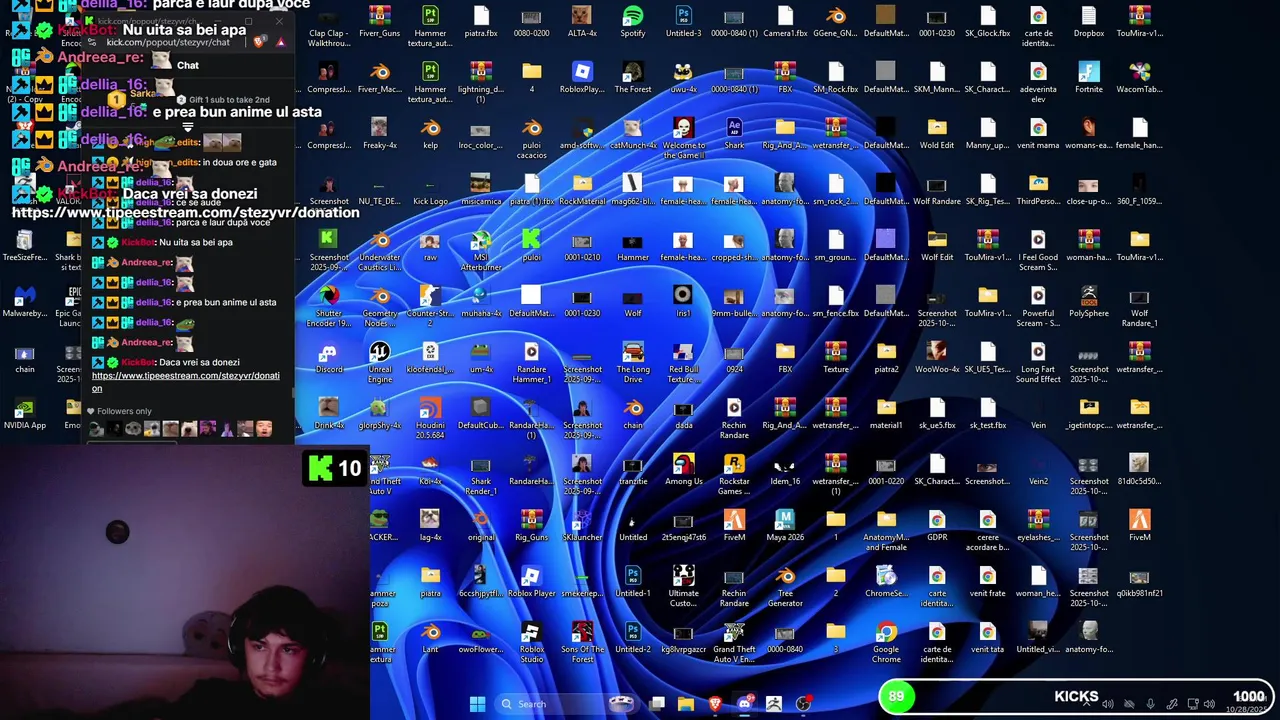Open the kelp Blender file
Viewport: 1280px width, 720px height.
click(x=430, y=134)
